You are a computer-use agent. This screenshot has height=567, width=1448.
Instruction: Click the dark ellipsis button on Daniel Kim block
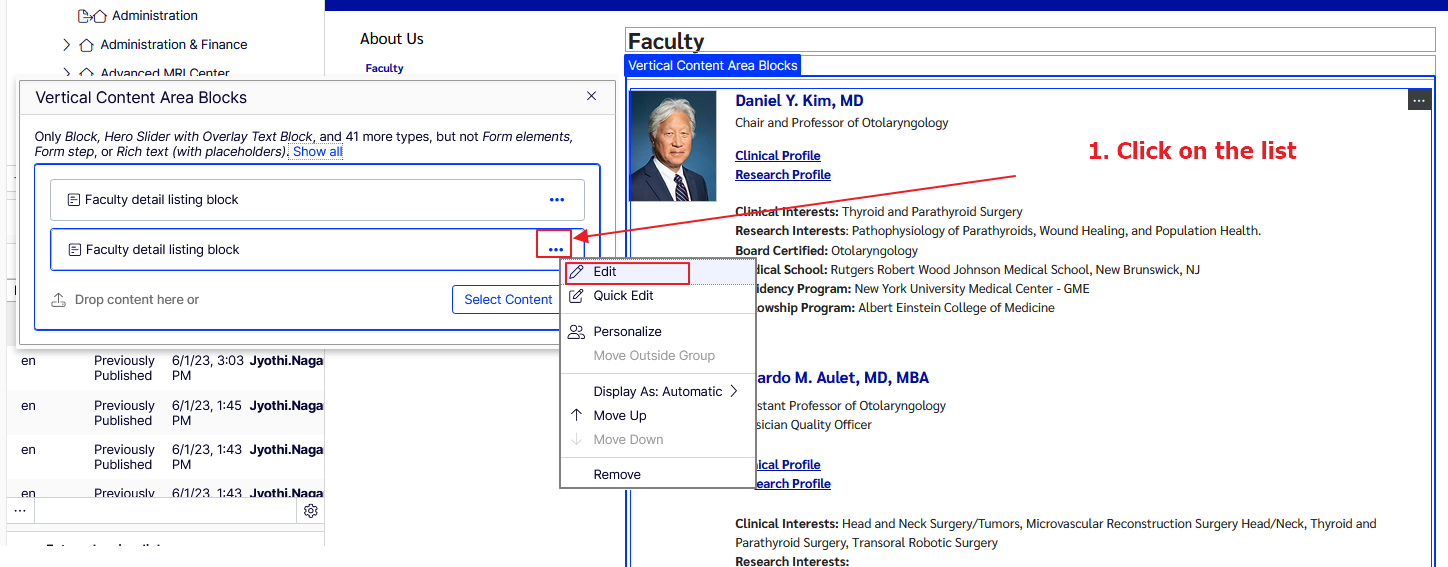1419,100
